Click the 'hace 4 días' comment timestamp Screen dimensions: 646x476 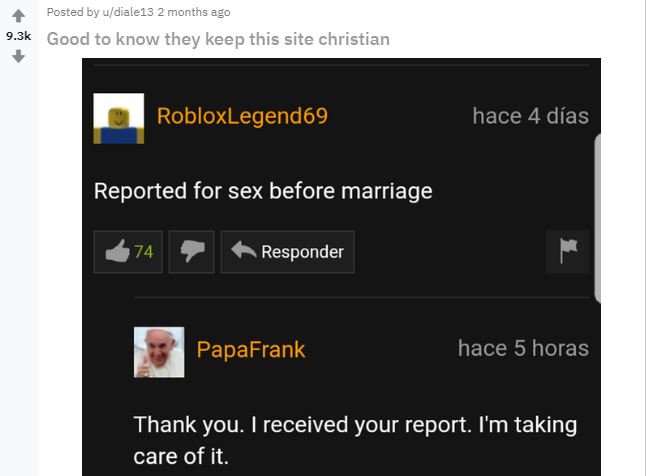[x=531, y=116]
